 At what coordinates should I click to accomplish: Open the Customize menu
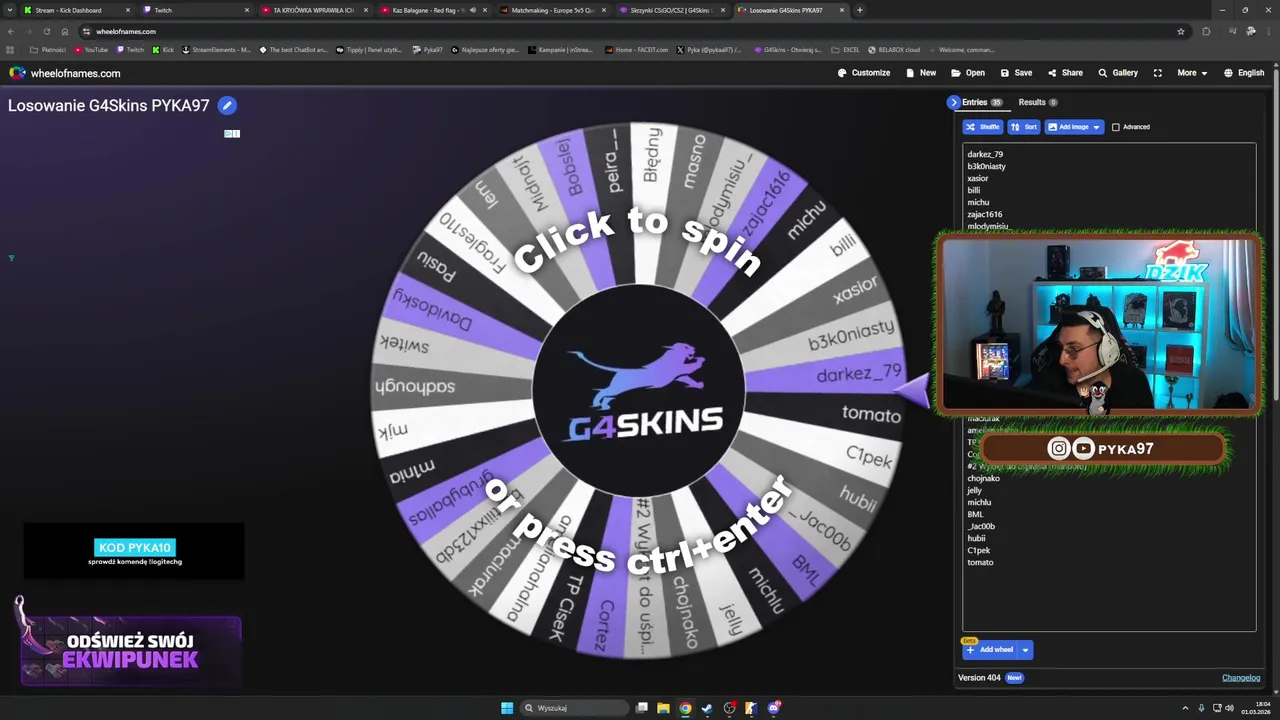point(864,73)
